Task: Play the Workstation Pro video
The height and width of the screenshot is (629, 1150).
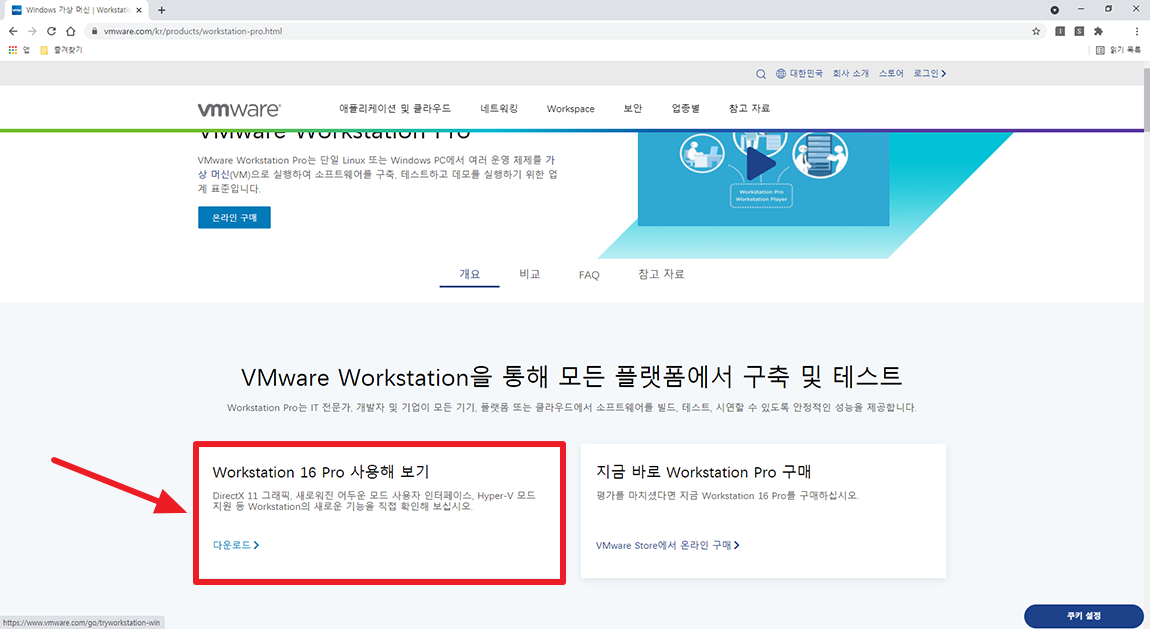Action: [761, 163]
